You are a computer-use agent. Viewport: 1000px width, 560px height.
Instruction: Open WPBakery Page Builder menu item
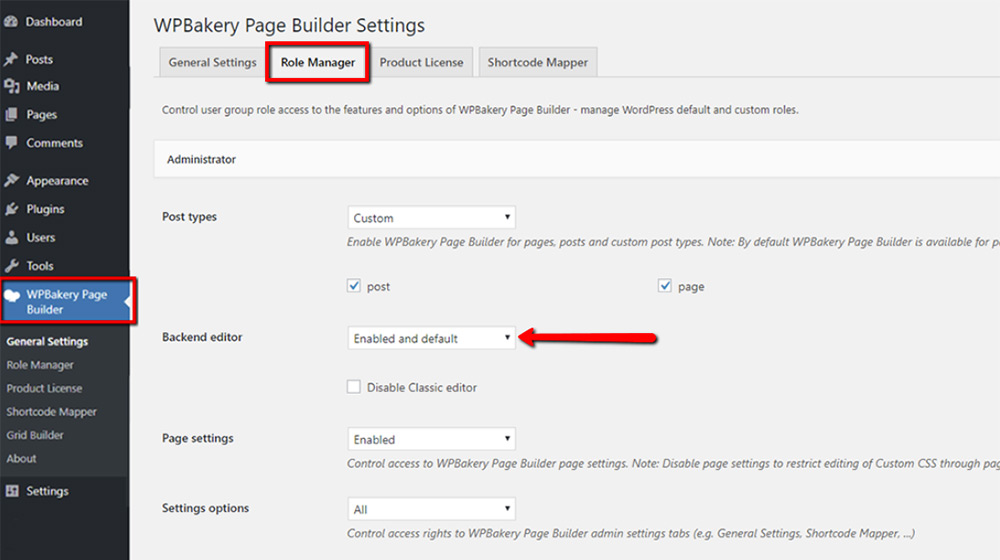pos(66,302)
